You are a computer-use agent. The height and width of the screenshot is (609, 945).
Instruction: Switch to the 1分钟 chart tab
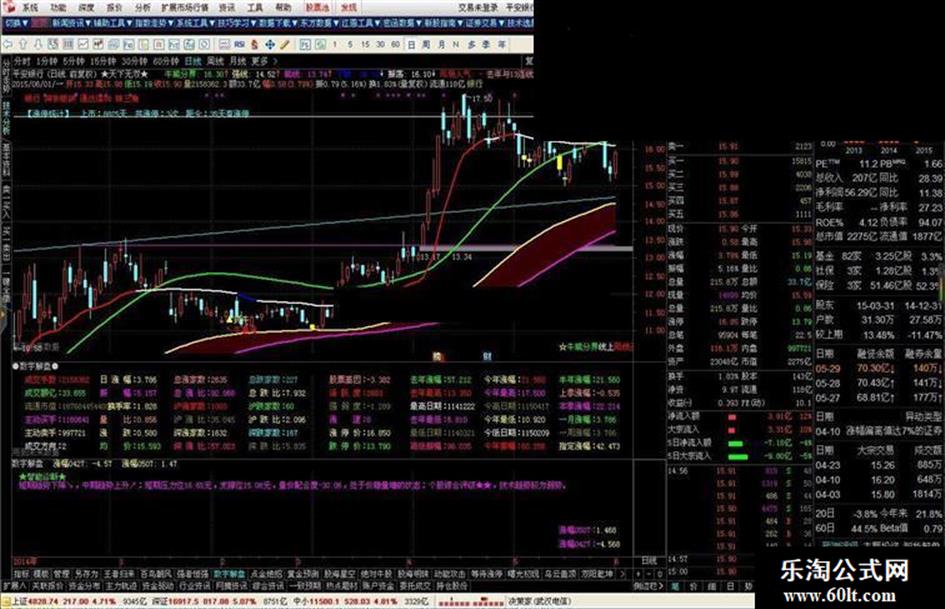click(47, 62)
